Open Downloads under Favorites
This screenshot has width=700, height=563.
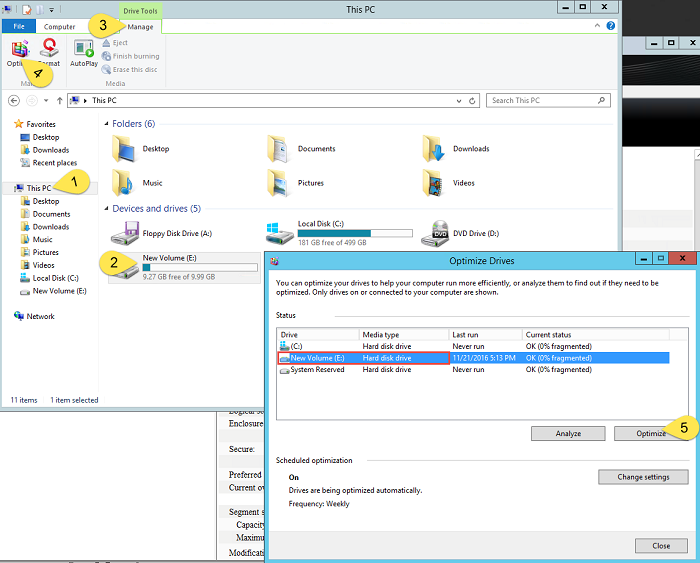(x=45, y=150)
